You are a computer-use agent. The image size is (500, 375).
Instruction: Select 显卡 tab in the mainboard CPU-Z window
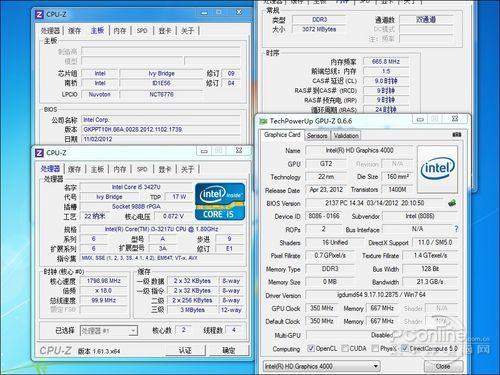165,31
